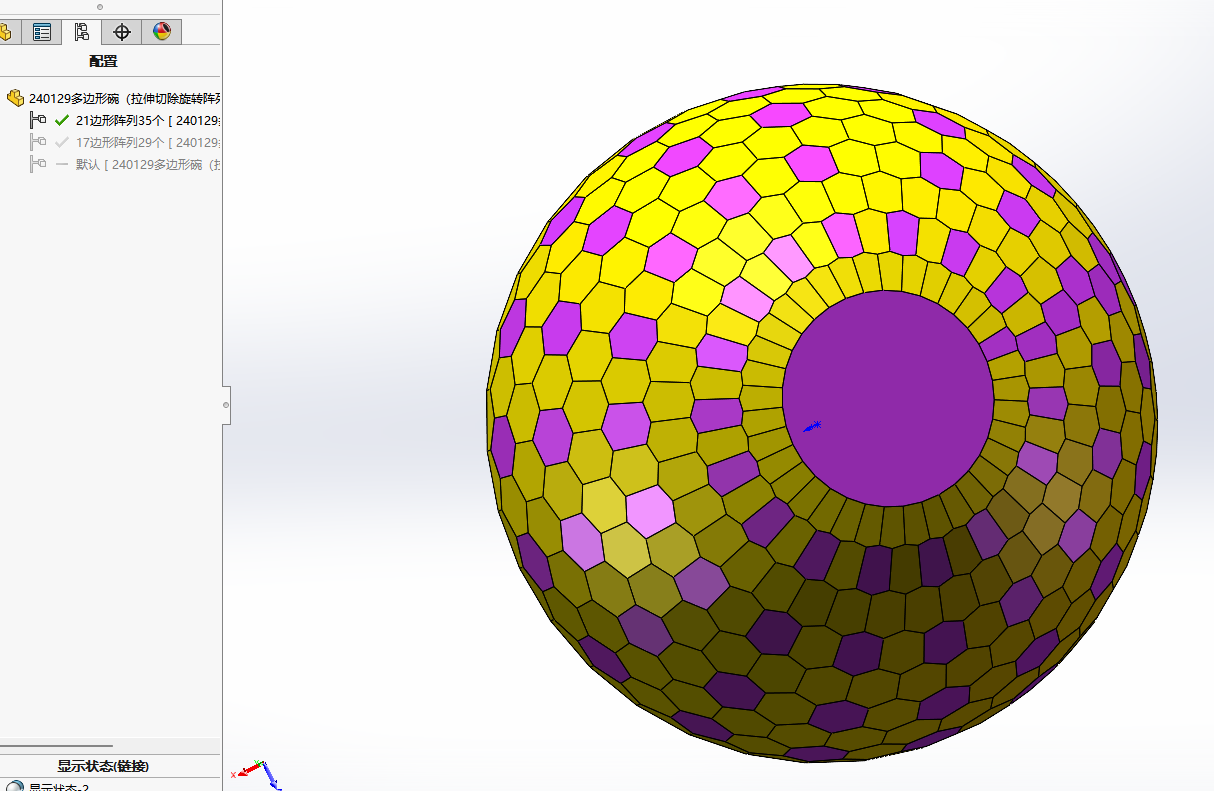Switch to the ConfigurationManager tab
Screen dimensions: 1214x791
pyautogui.click(x=81, y=32)
